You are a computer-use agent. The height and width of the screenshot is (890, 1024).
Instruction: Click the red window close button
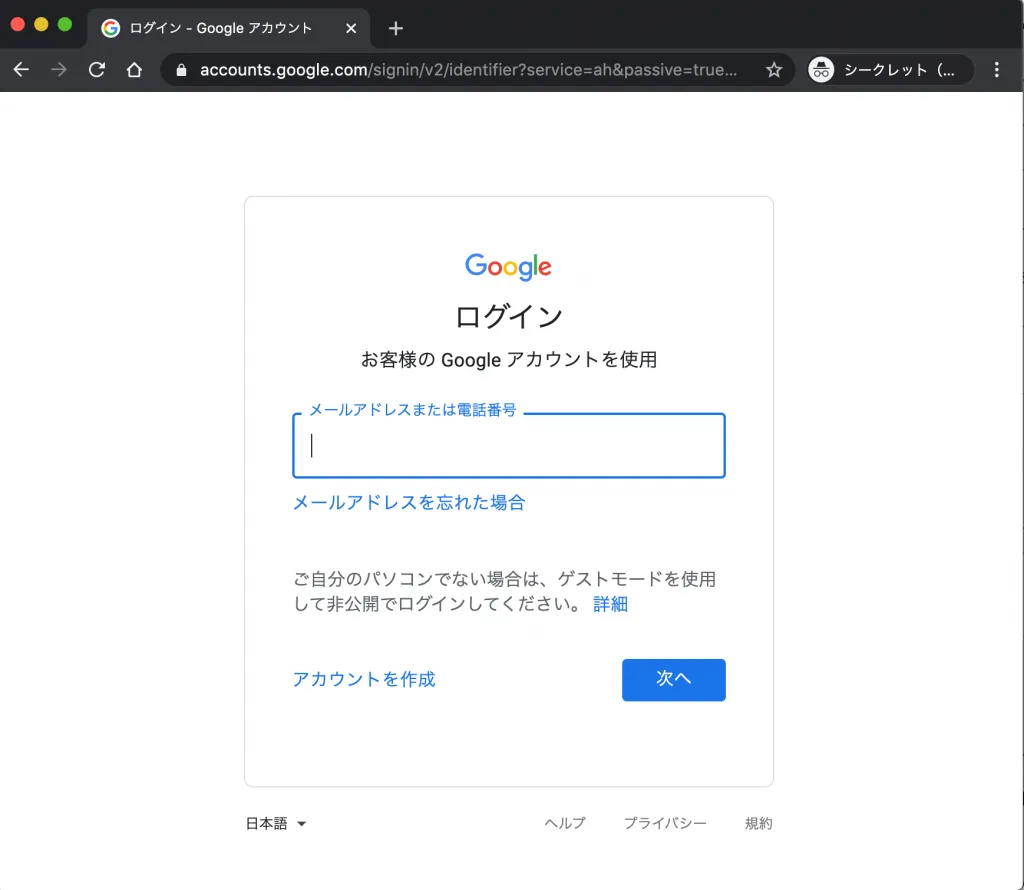tap(18, 24)
